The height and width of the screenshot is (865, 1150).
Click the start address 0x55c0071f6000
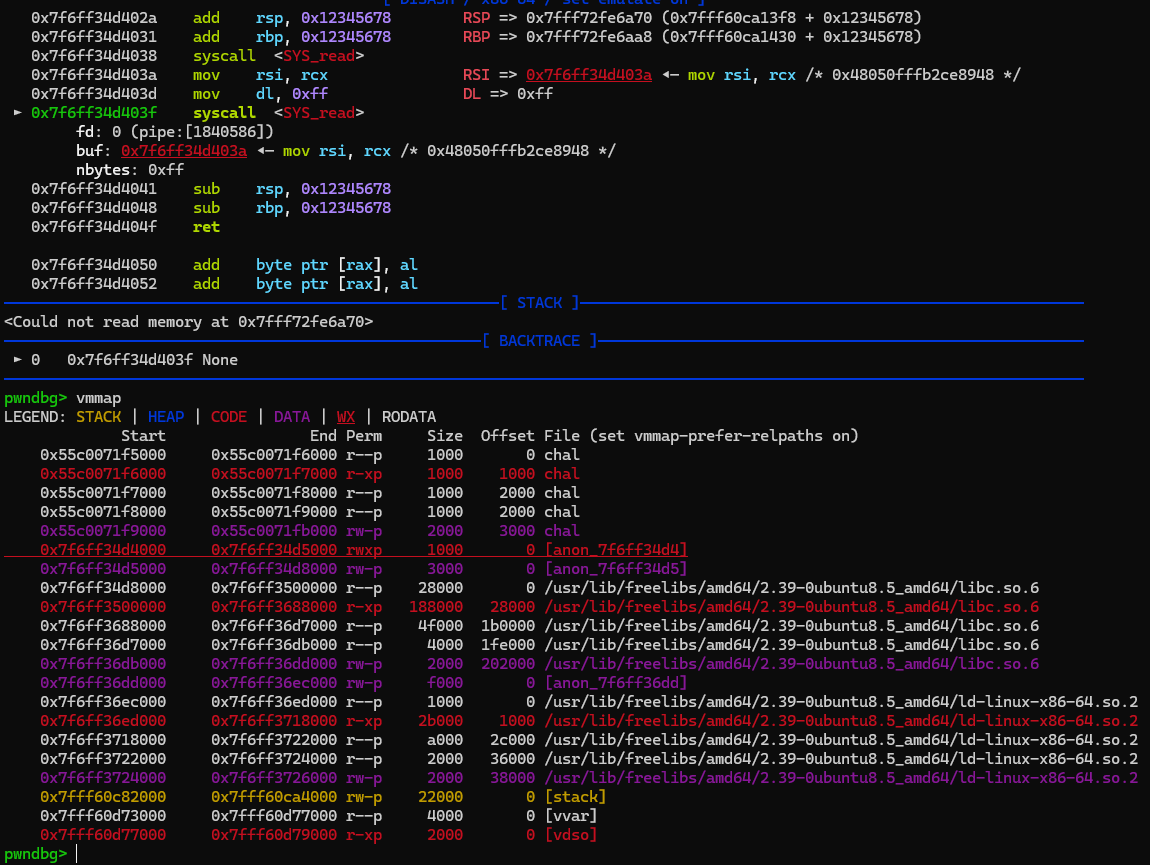103,474
